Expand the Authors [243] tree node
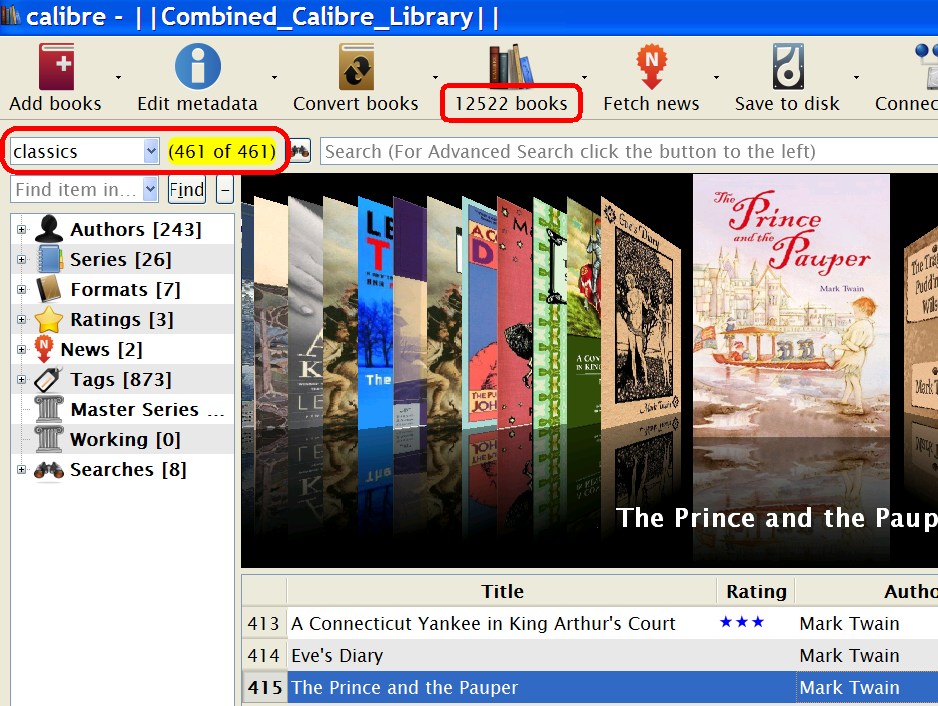This screenshot has height=706, width=938. (x=22, y=229)
